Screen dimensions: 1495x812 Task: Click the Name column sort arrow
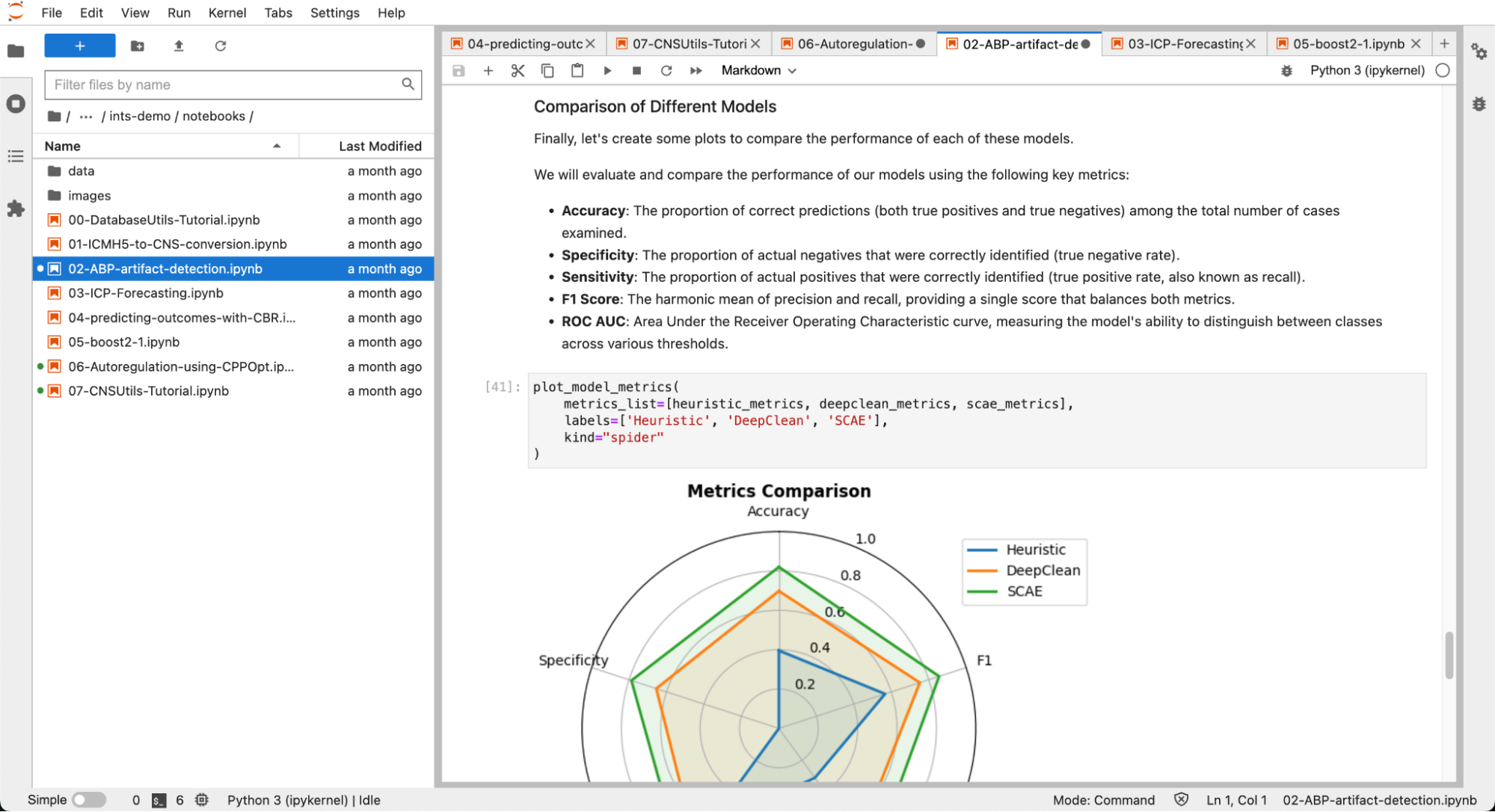coord(277,146)
